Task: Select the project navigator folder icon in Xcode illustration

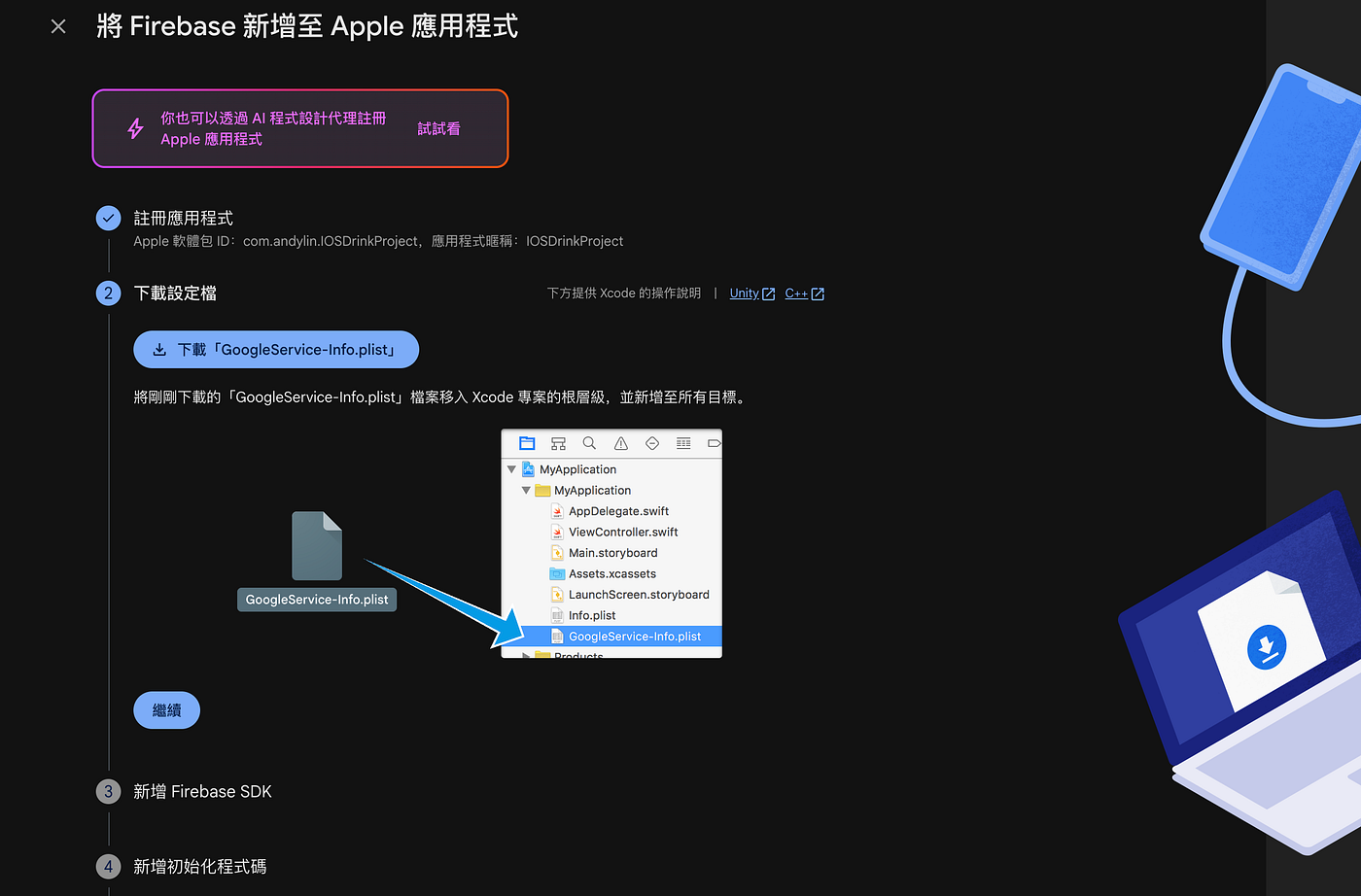Action: (527, 443)
